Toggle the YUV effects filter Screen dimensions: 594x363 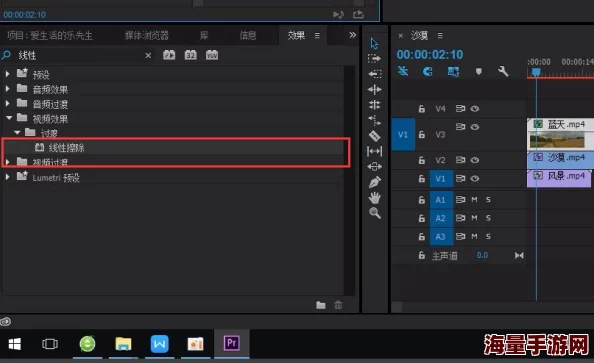point(212,55)
